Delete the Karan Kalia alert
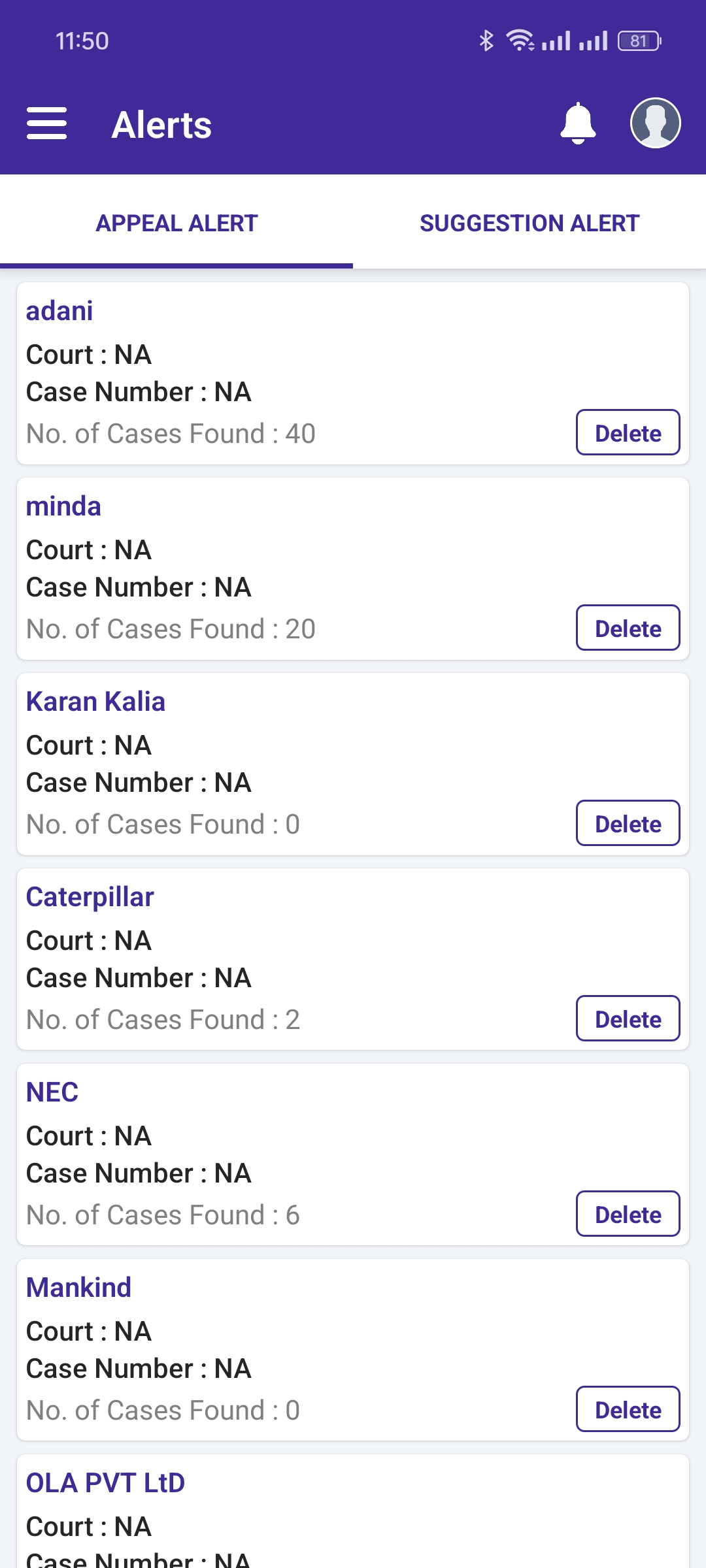The height and width of the screenshot is (1568, 706). 628,823
